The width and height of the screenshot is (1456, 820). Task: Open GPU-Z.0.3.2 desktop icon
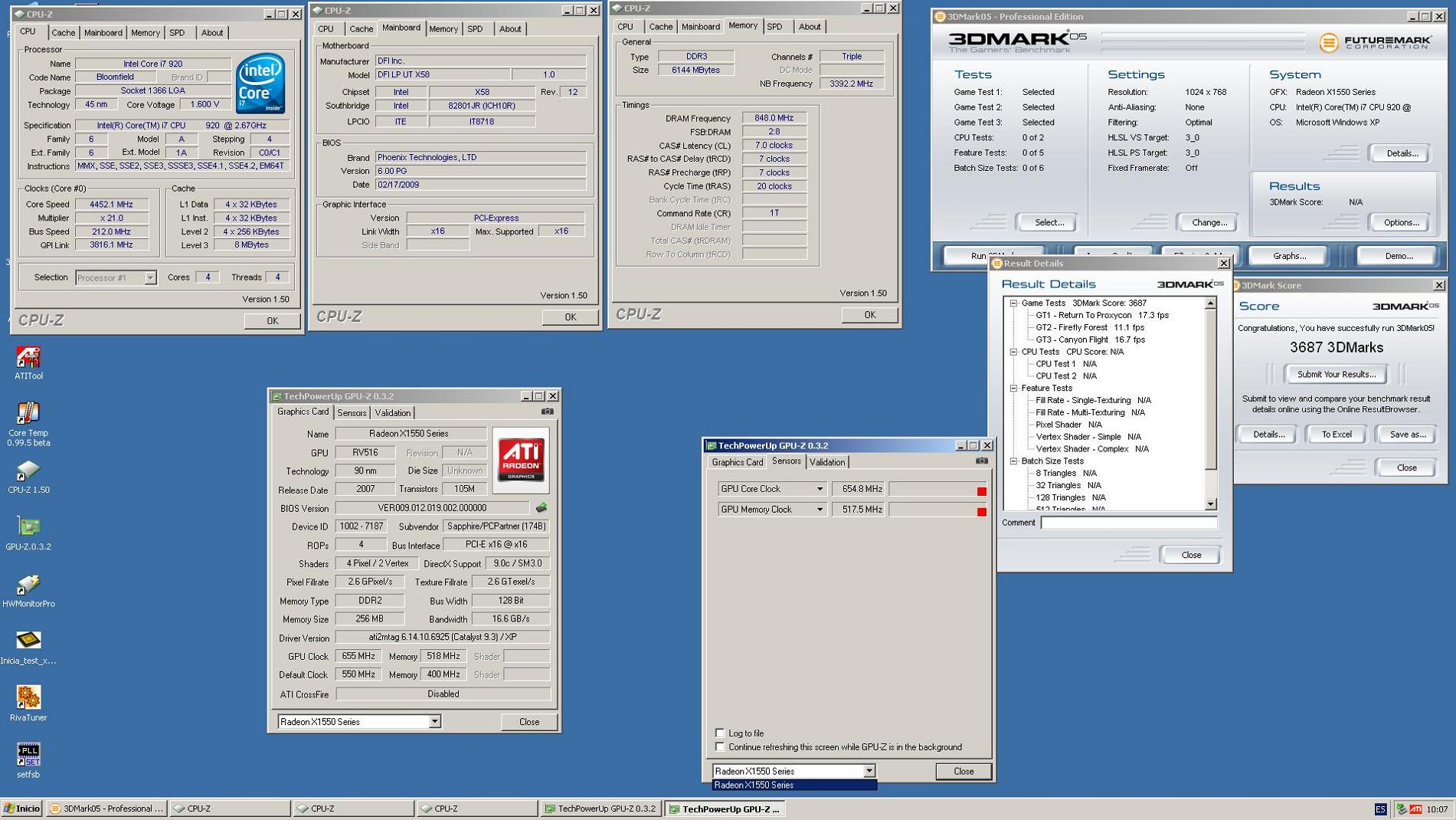pyautogui.click(x=28, y=533)
